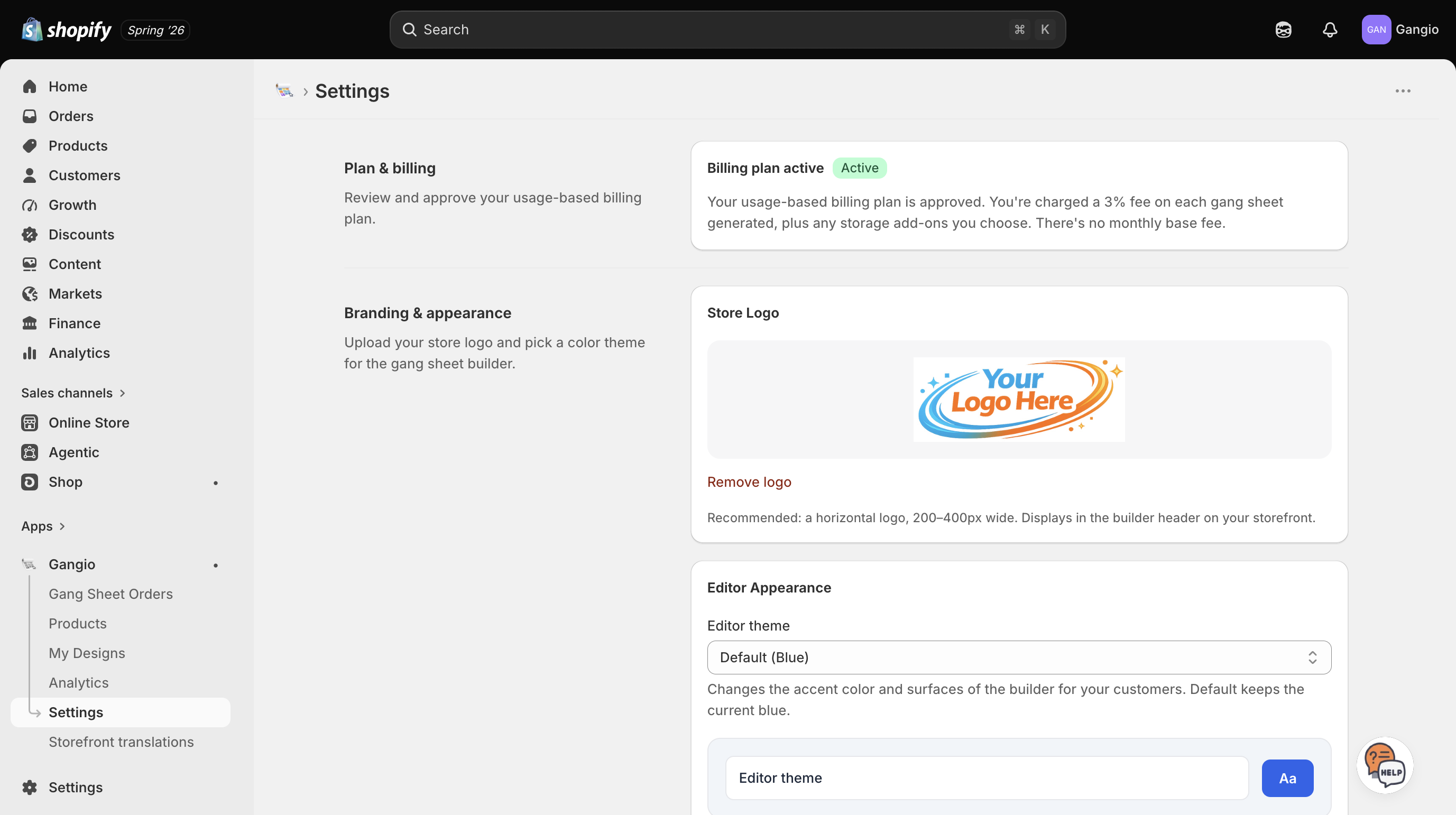Click Remove logo link
The height and width of the screenshot is (815, 1456).
pos(749,482)
